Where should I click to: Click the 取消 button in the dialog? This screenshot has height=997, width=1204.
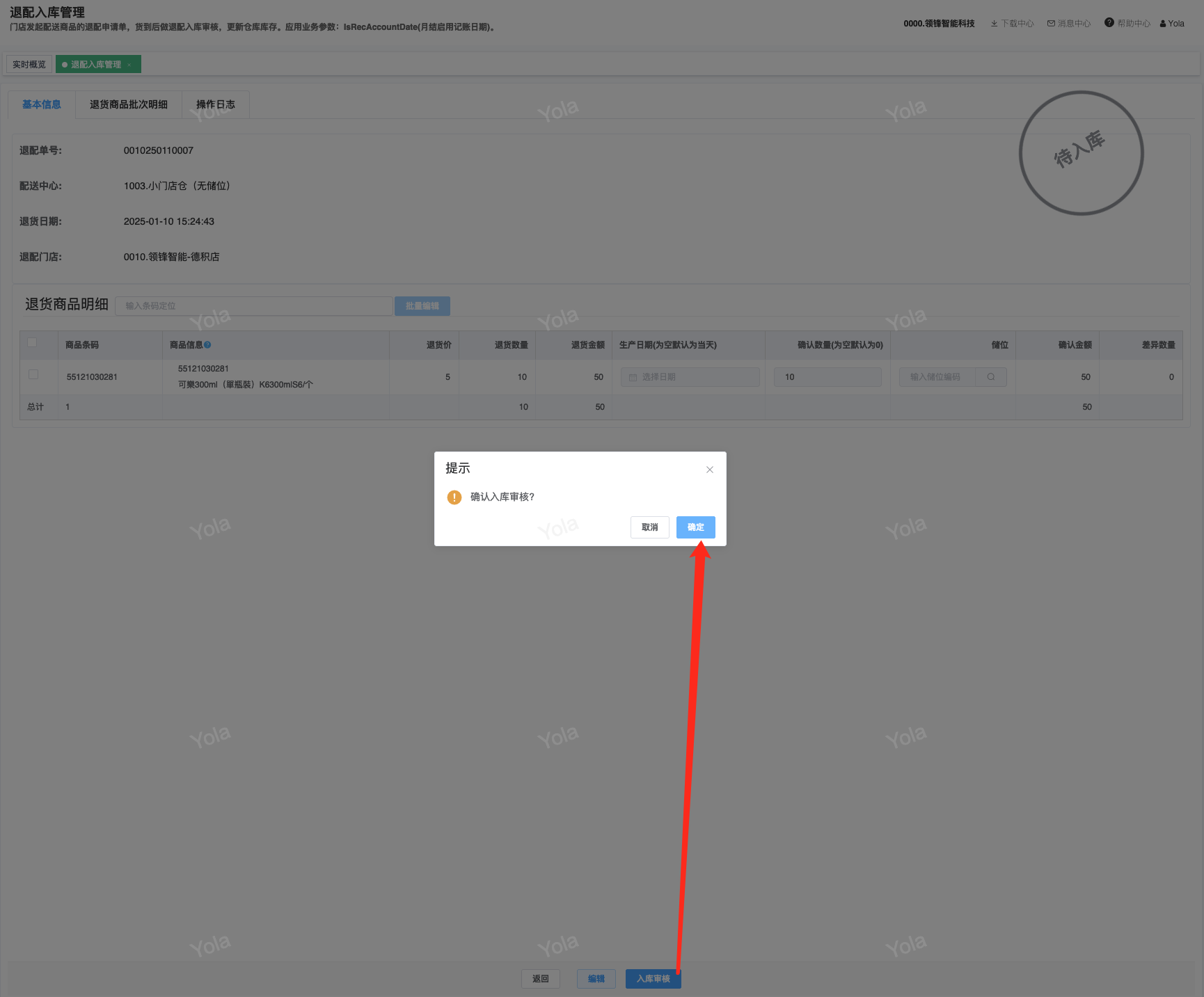(650, 527)
